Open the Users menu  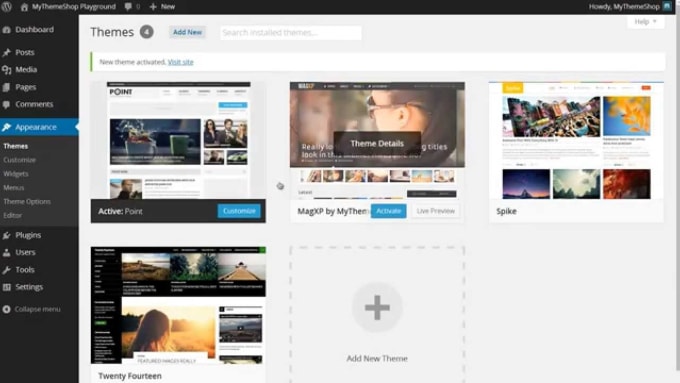click(25, 252)
